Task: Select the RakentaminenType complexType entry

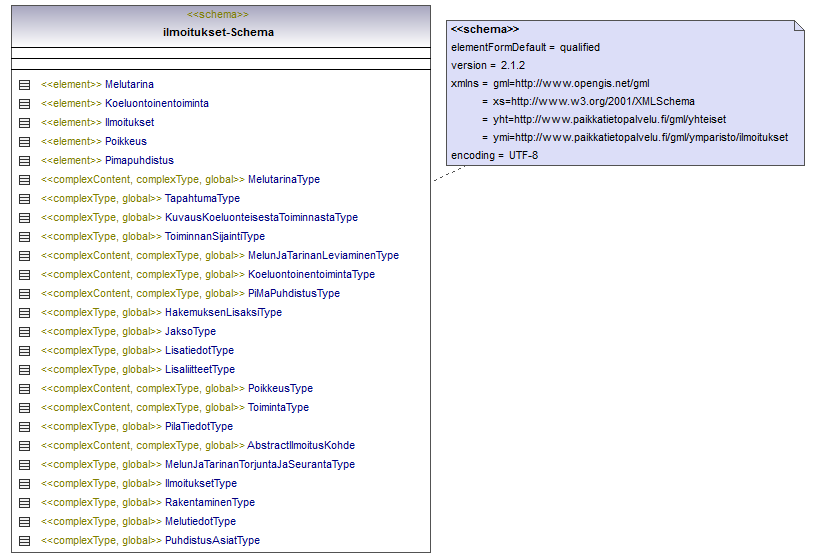Action: pyautogui.click(x=148, y=502)
